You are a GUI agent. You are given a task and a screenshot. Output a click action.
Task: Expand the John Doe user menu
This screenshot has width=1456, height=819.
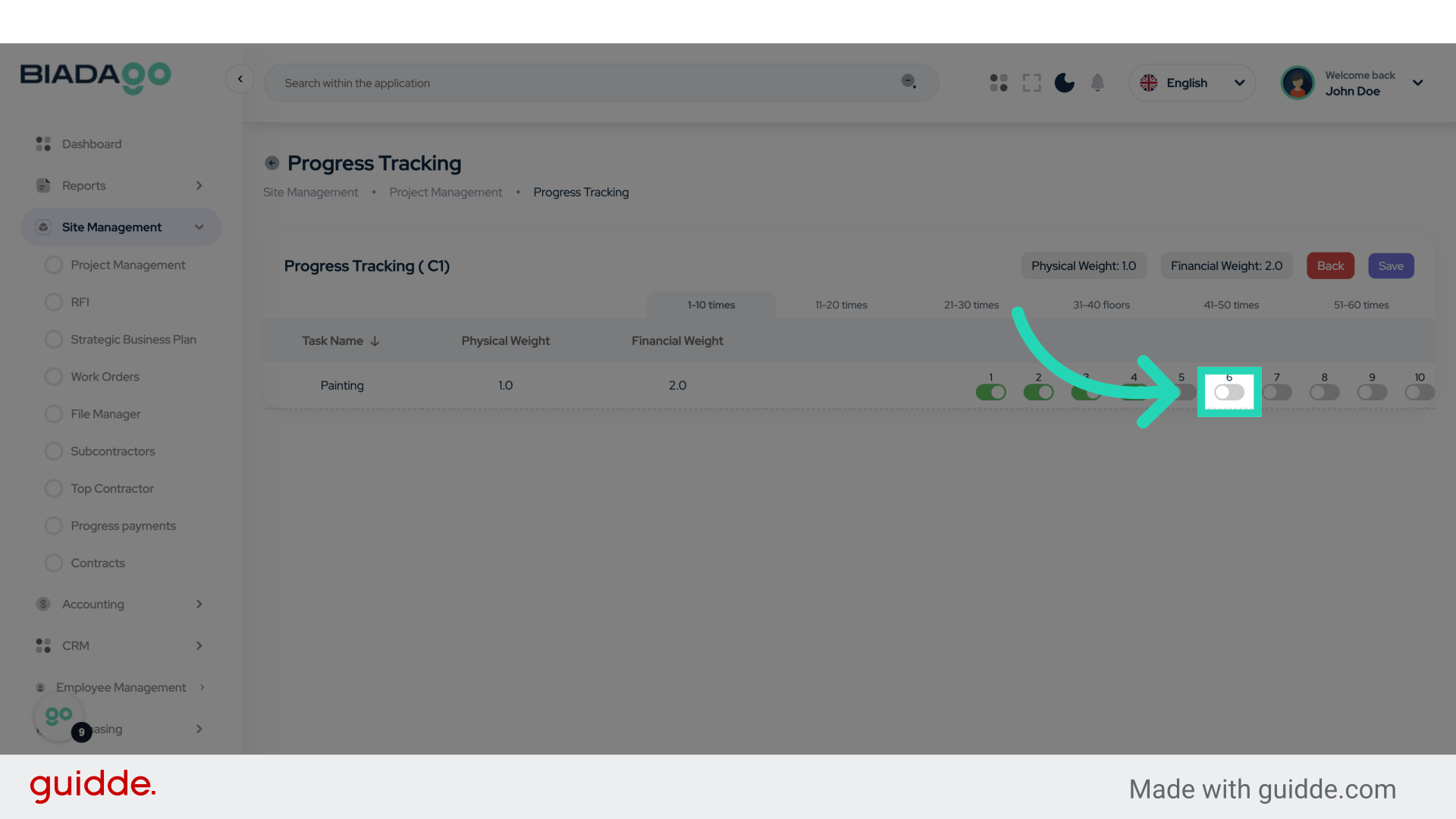tap(1417, 83)
